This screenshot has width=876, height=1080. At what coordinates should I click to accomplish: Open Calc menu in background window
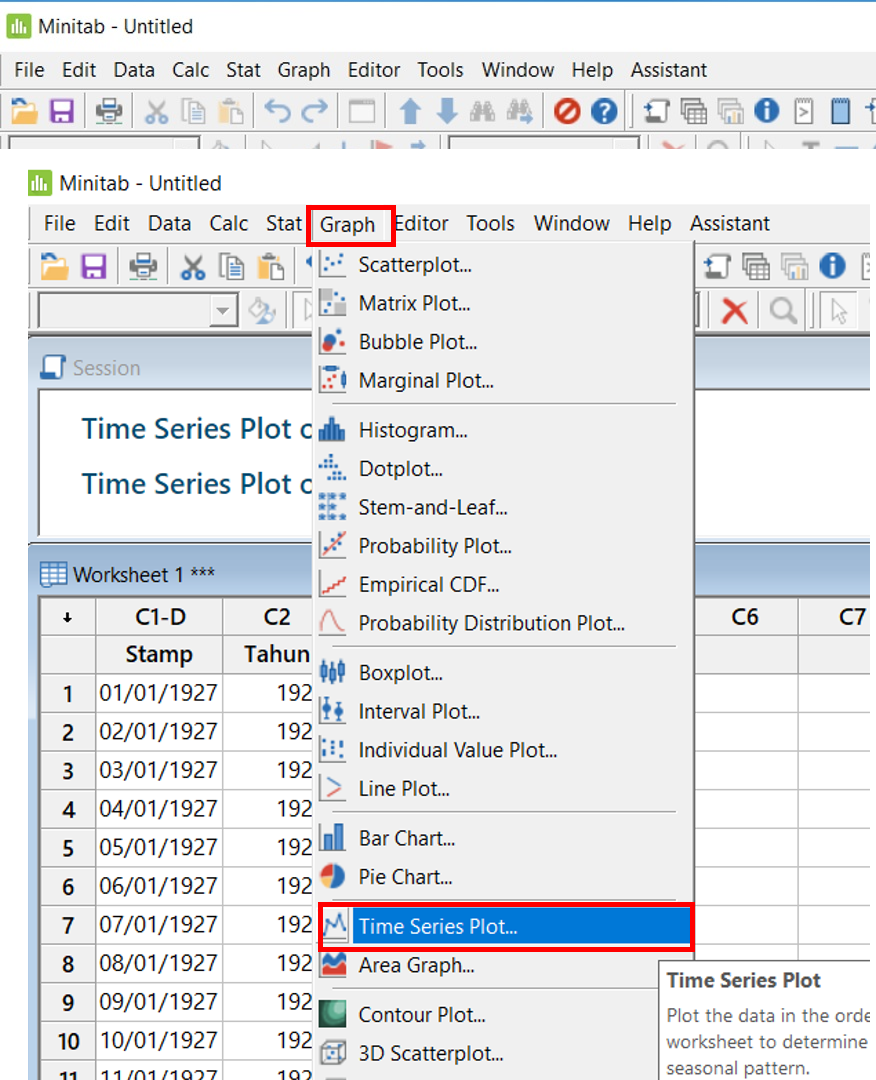click(x=190, y=70)
